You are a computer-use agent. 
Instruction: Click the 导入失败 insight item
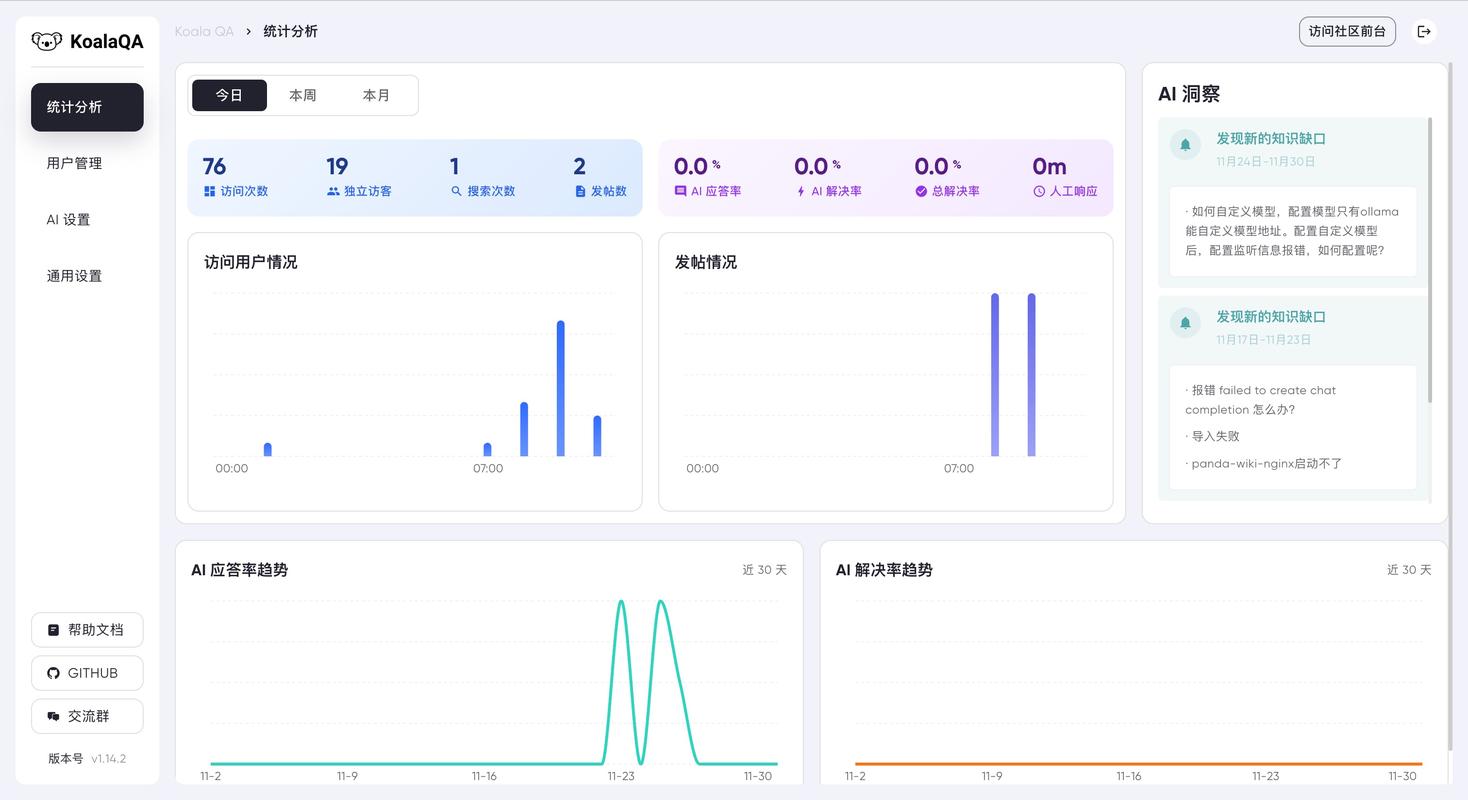pyautogui.click(x=1213, y=436)
